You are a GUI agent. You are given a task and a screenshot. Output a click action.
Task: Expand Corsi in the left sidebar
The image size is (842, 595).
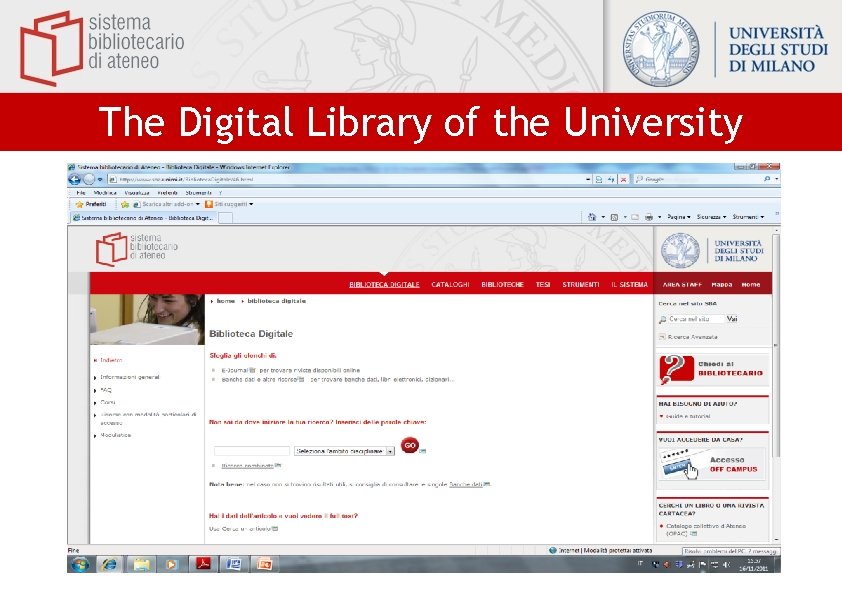pos(107,402)
